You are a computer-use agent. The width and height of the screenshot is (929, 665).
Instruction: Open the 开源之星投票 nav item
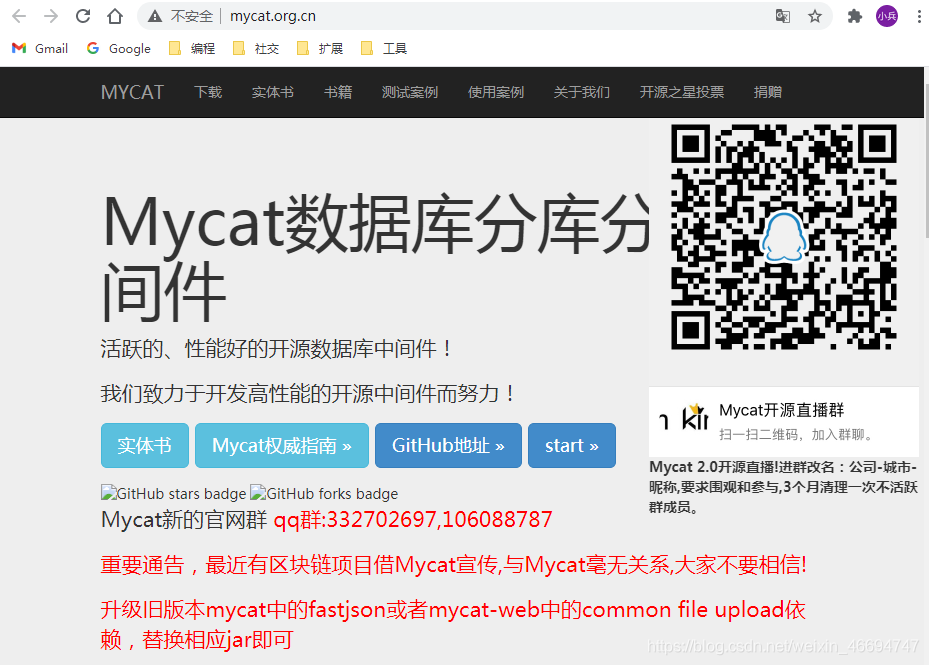point(681,92)
